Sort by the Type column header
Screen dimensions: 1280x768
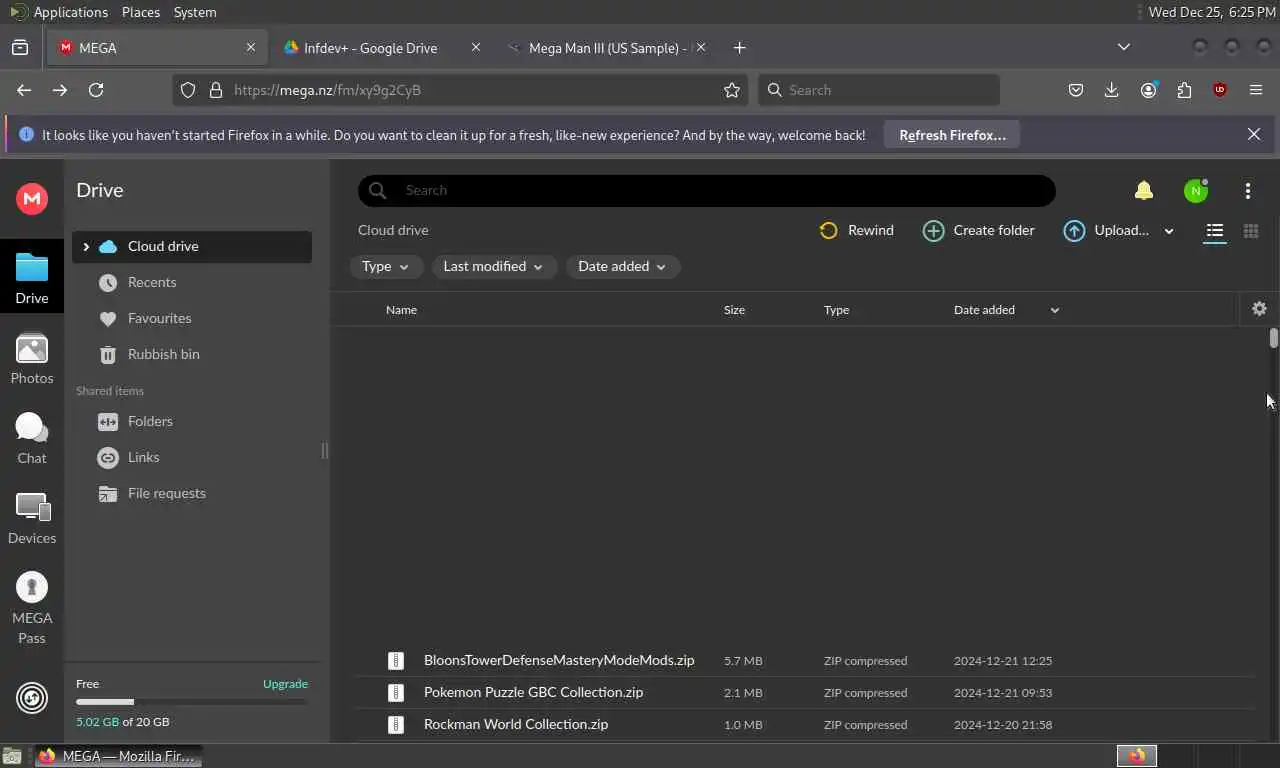point(836,310)
